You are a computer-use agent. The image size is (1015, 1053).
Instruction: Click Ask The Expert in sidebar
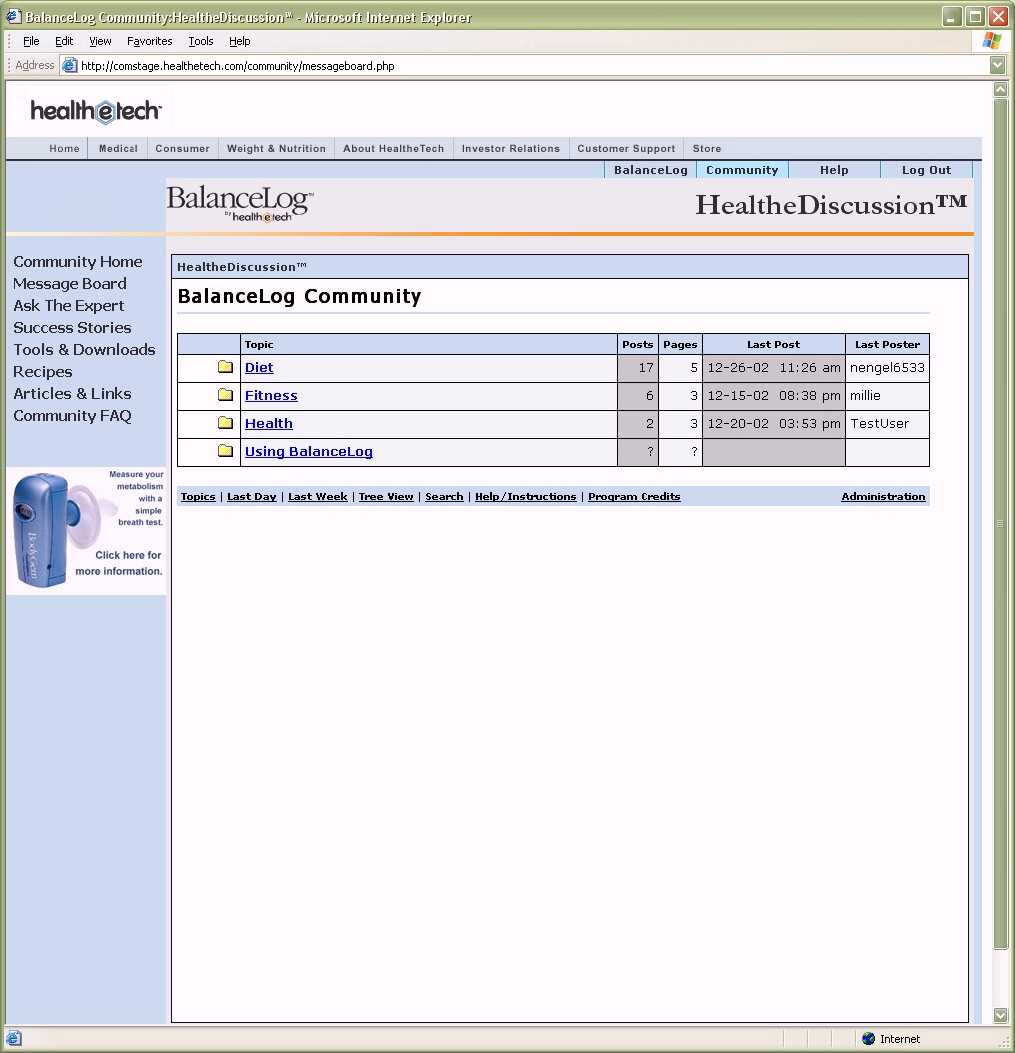click(x=69, y=306)
